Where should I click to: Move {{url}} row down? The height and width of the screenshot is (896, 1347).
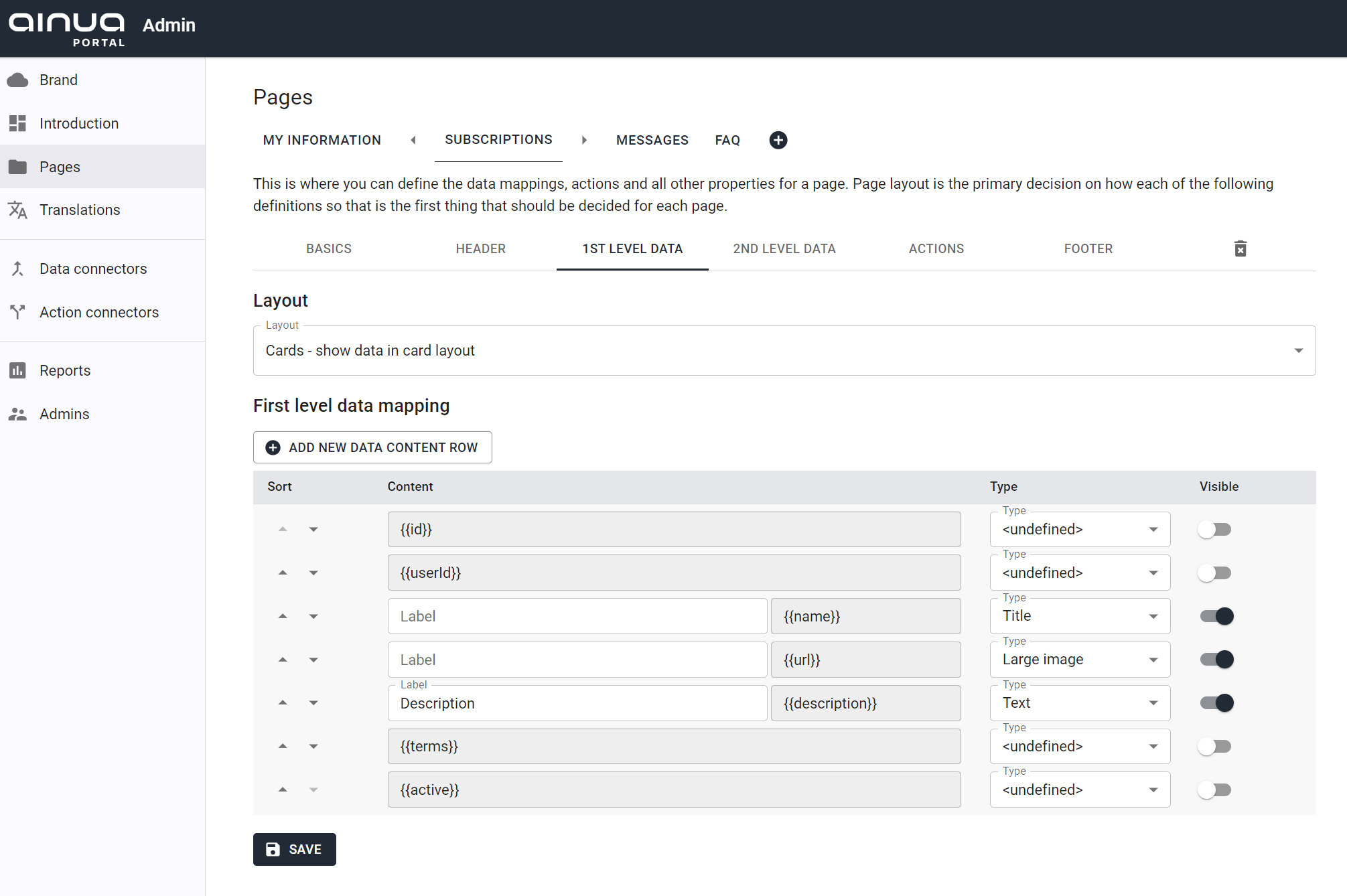pos(313,660)
